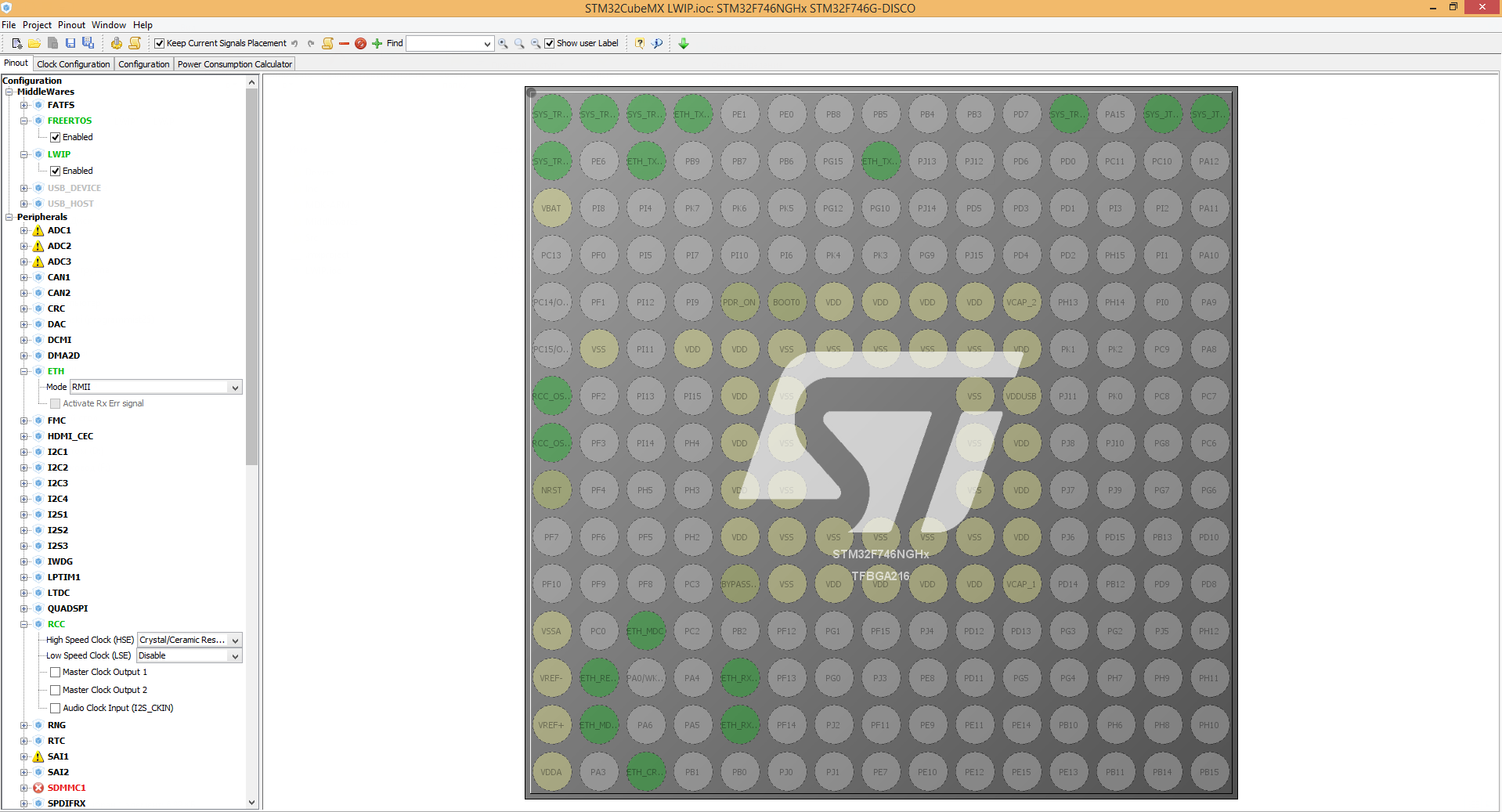Click the Undo arrow icon
The image size is (1502, 812).
pyautogui.click(x=294, y=43)
